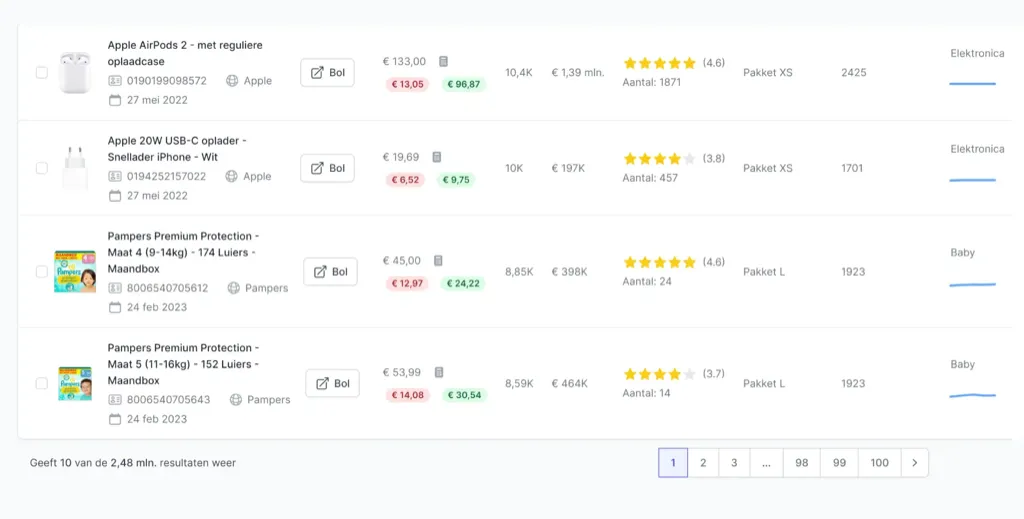Go to next page with arrow button

point(914,463)
